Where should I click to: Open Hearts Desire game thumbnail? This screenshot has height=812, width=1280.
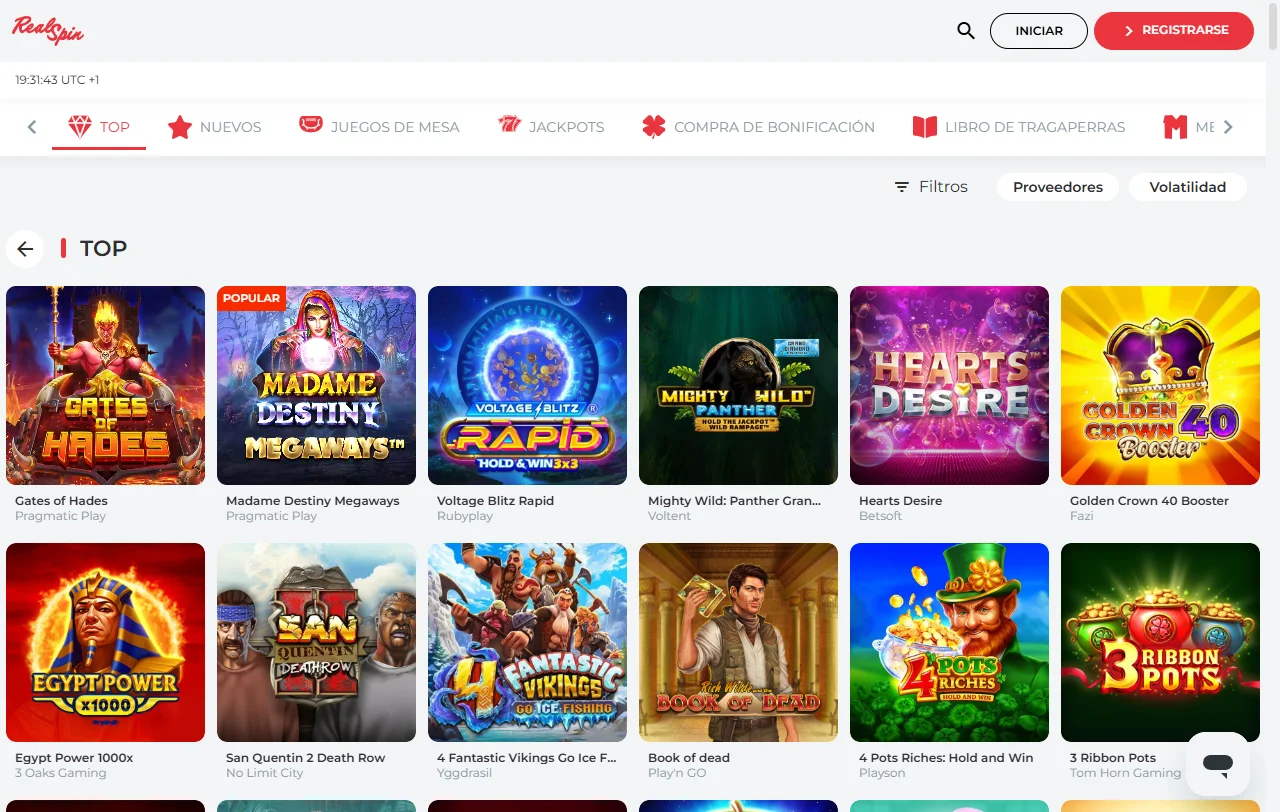coord(949,385)
